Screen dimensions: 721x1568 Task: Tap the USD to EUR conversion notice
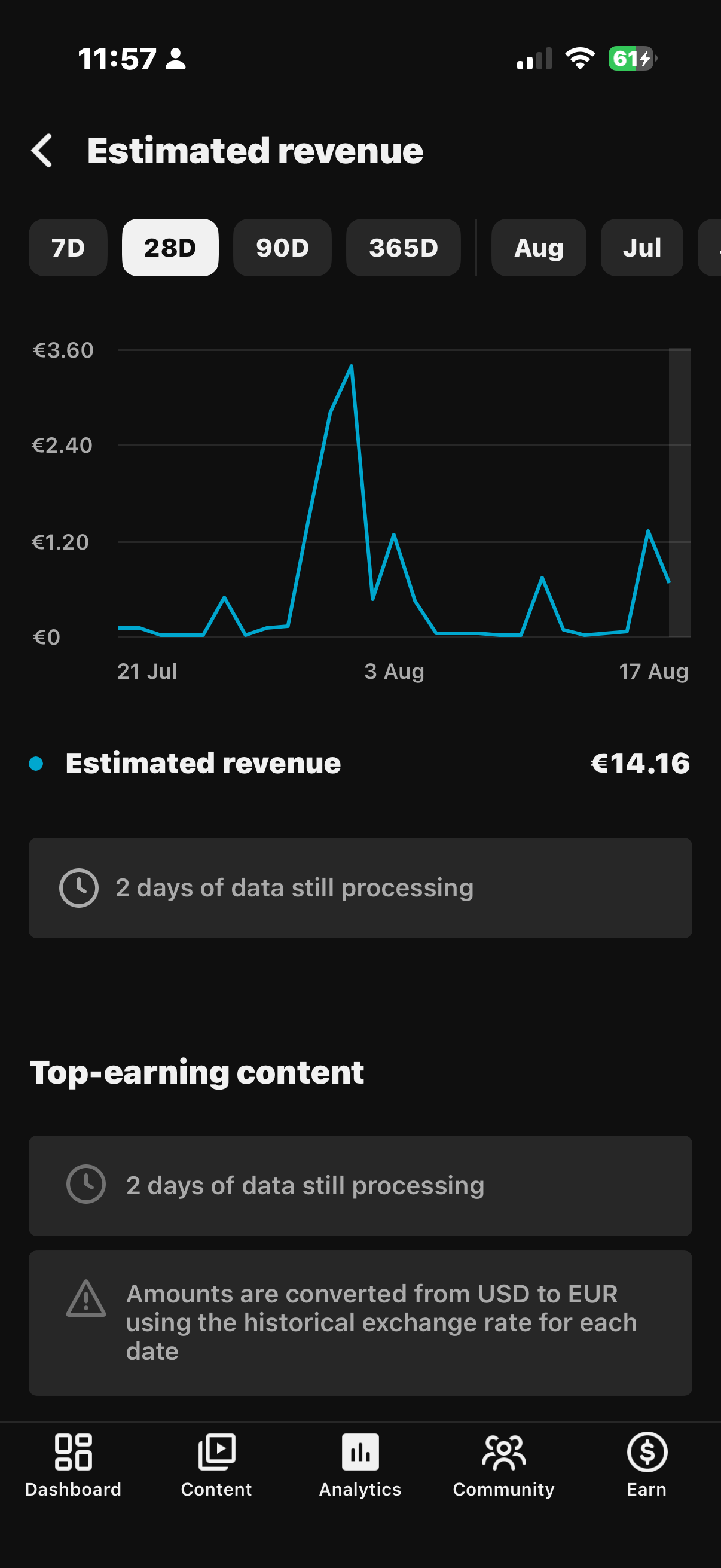[360, 1323]
